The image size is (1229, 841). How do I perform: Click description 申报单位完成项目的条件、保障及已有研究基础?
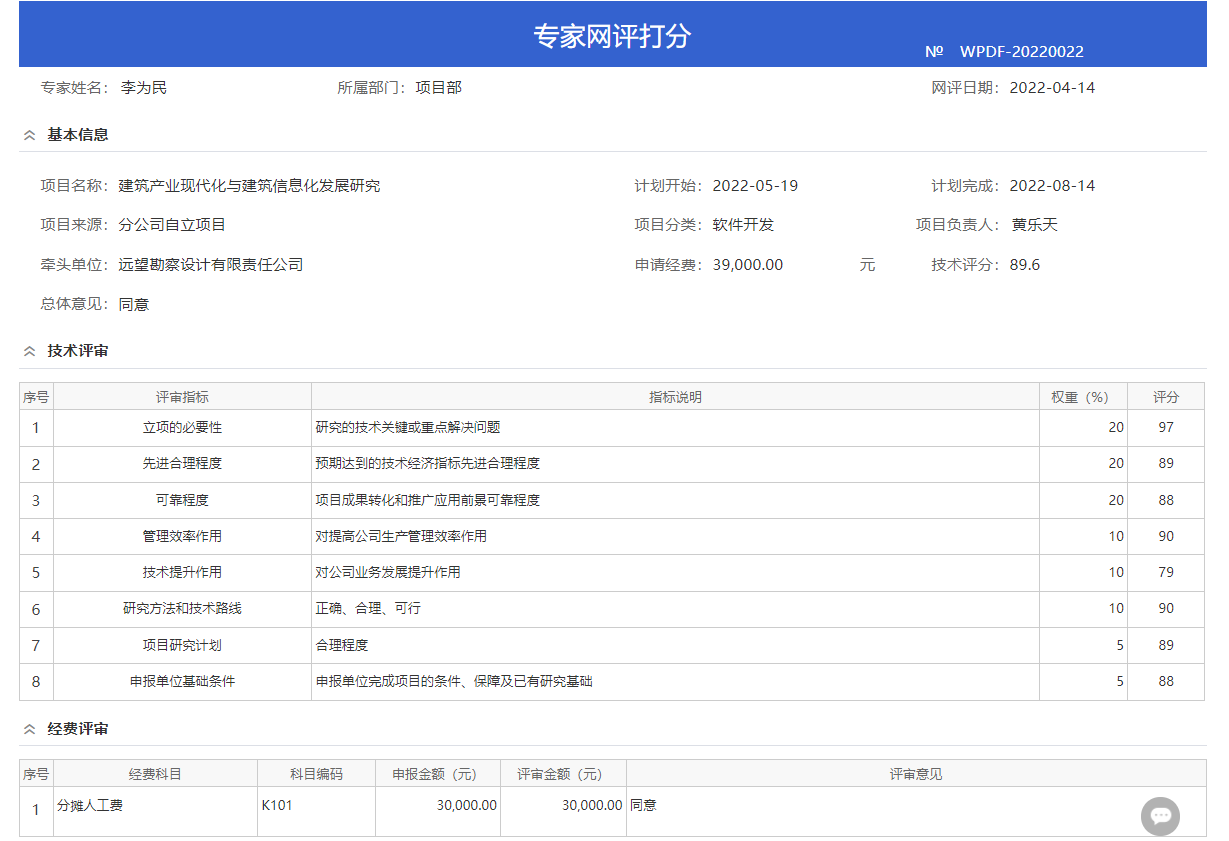tap(454, 682)
